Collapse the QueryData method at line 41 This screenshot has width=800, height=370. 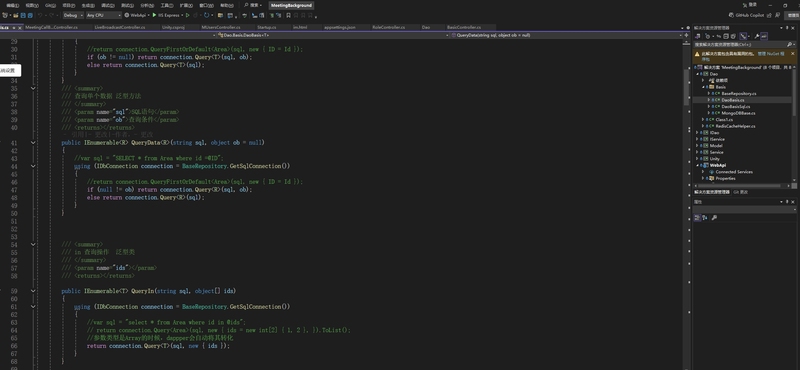pyautogui.click(x=33, y=143)
